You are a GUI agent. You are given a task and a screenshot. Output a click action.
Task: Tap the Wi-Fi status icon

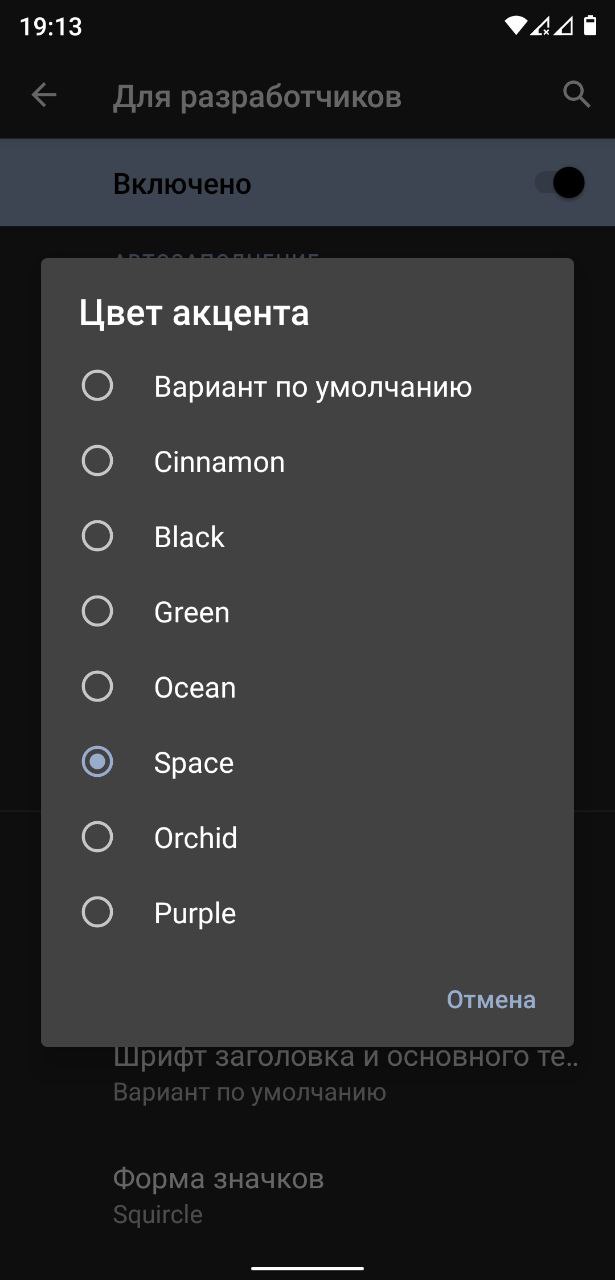pyautogui.click(x=516, y=26)
